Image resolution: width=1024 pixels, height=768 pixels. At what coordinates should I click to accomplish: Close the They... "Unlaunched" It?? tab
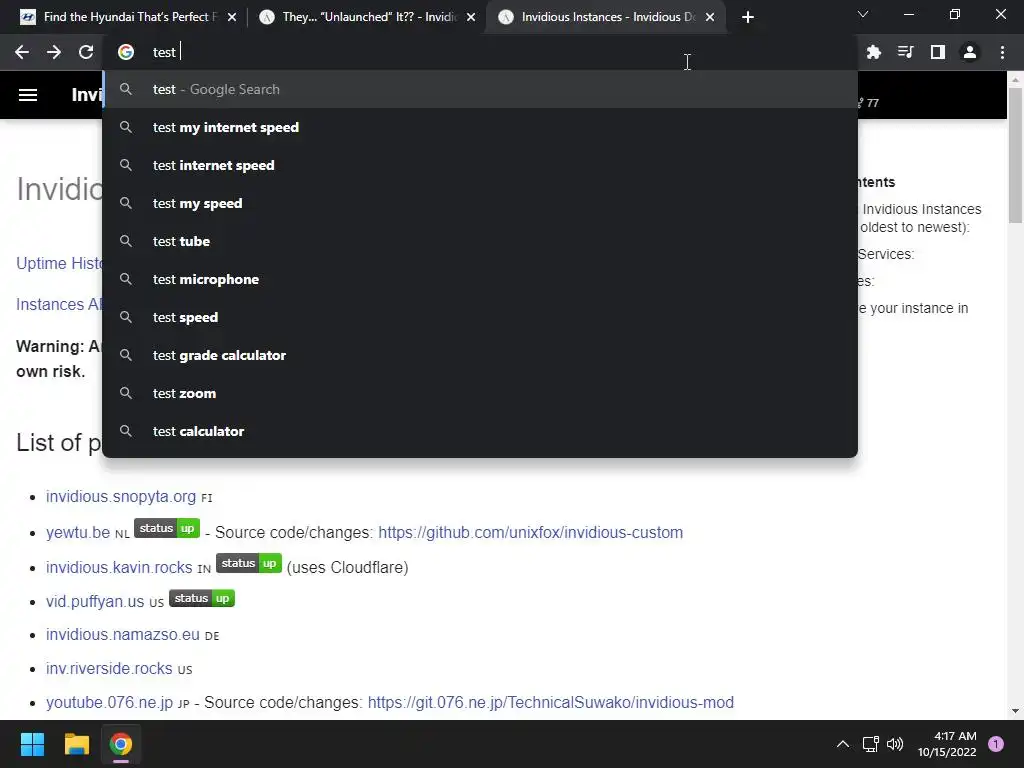(x=471, y=17)
